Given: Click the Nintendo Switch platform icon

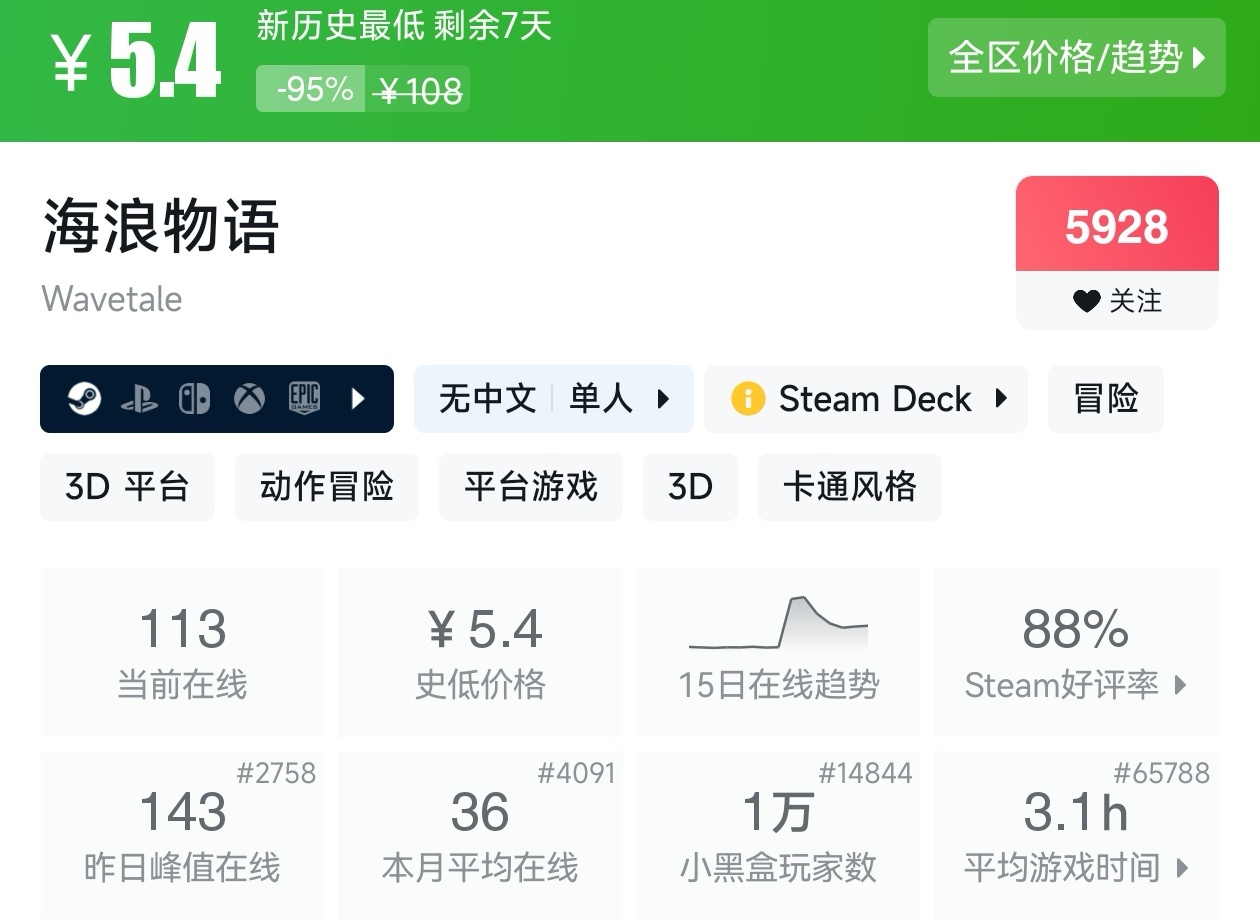Looking at the screenshot, I should click(194, 399).
